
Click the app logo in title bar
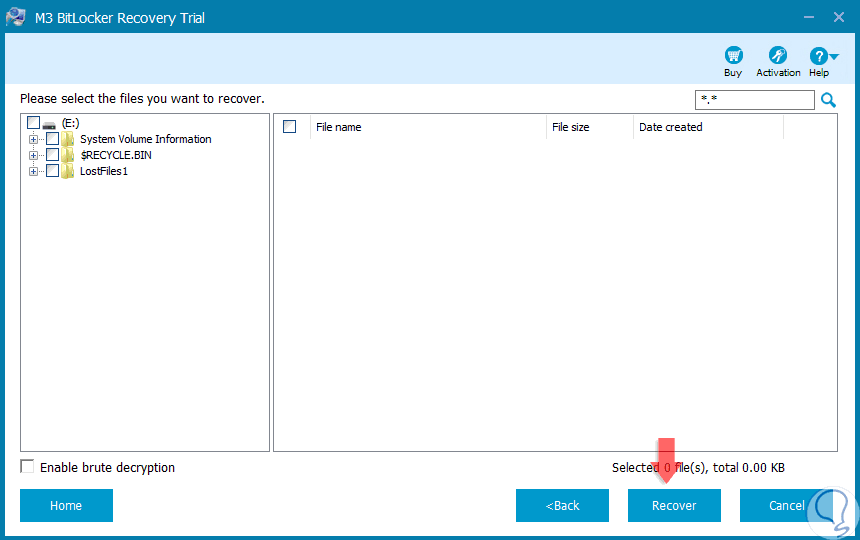click(15, 17)
